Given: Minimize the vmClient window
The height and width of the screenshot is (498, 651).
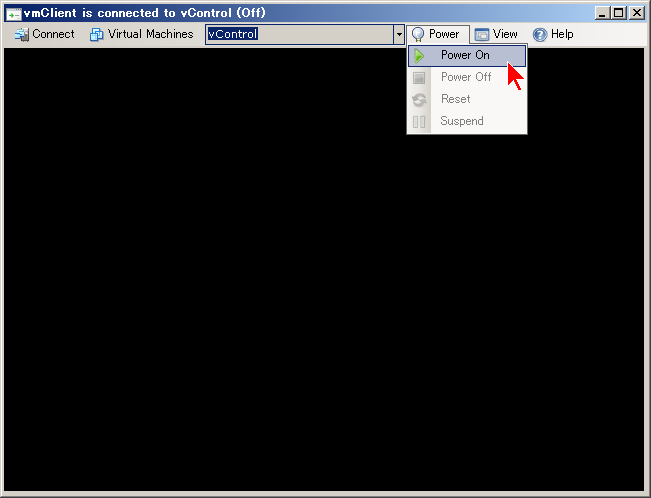Looking at the screenshot, I should [602, 13].
